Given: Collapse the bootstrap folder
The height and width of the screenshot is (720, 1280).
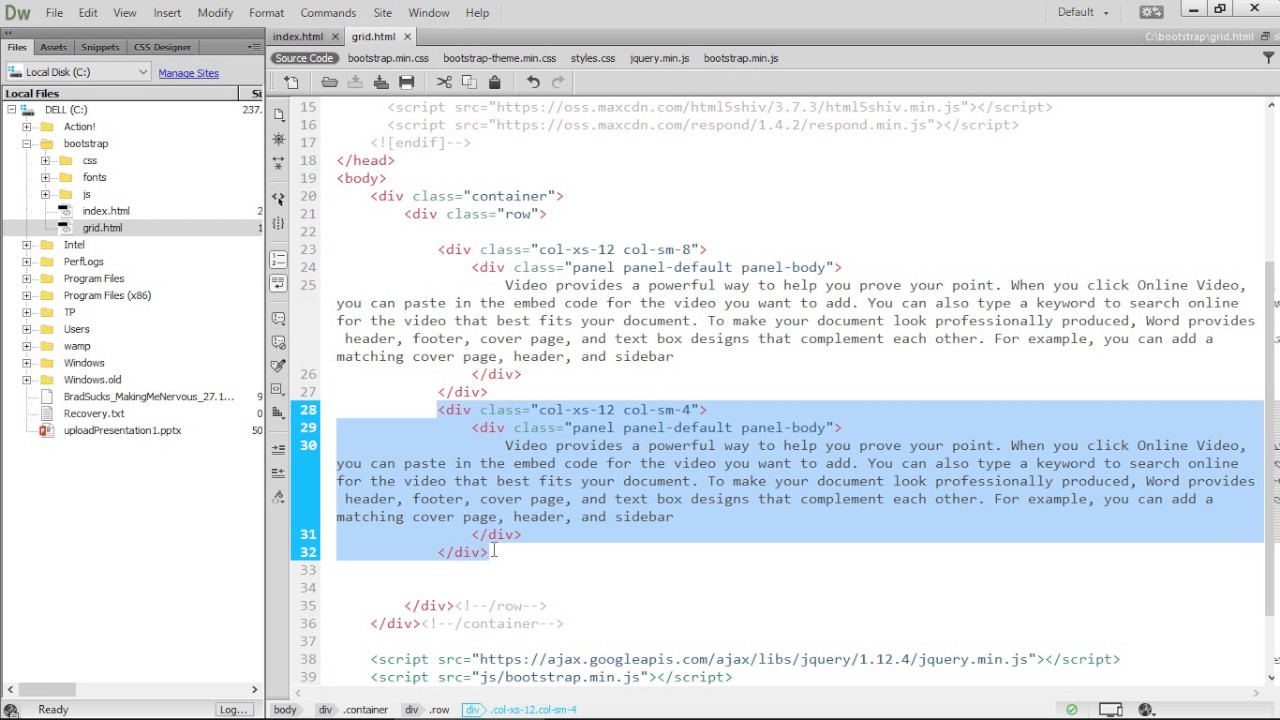Looking at the screenshot, I should [x=27, y=143].
